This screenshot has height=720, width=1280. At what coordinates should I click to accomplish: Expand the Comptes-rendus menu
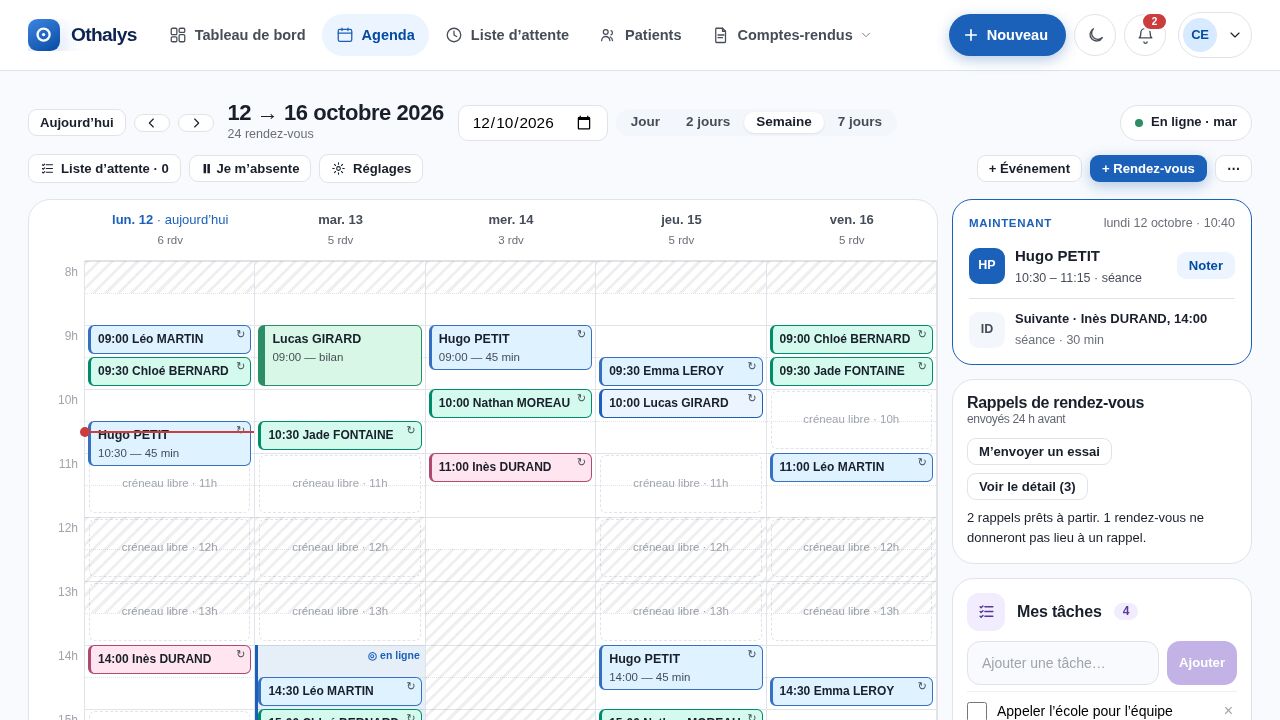coord(792,35)
